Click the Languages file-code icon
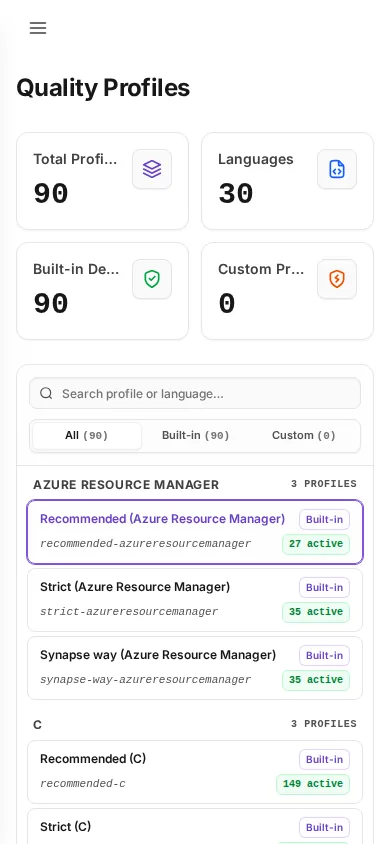 point(337,169)
